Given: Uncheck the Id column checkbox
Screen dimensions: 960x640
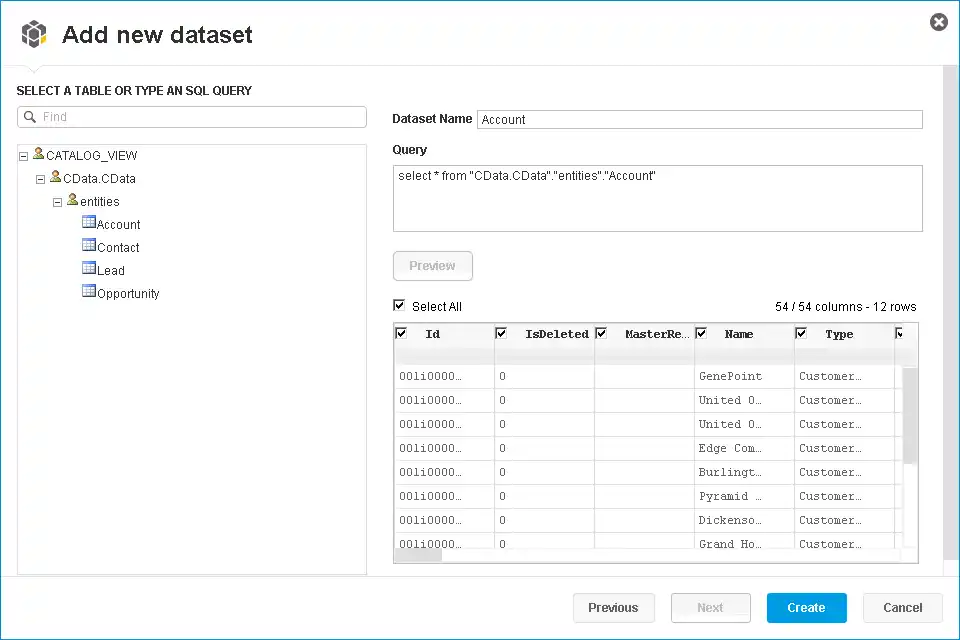Looking at the screenshot, I should (x=401, y=334).
